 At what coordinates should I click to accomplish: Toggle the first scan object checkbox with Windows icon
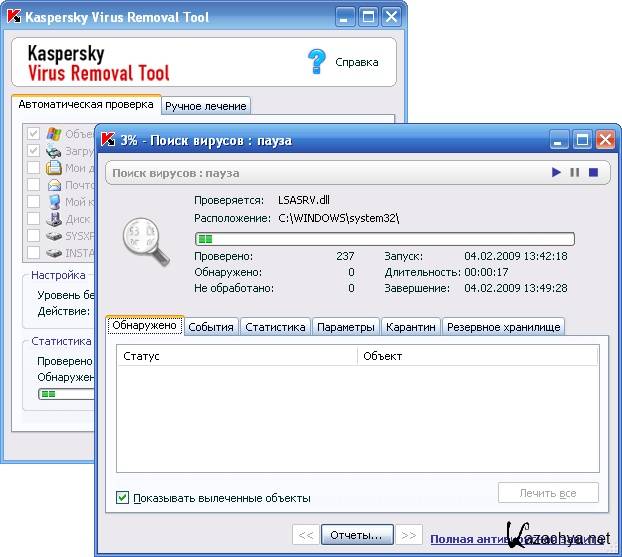(x=34, y=134)
